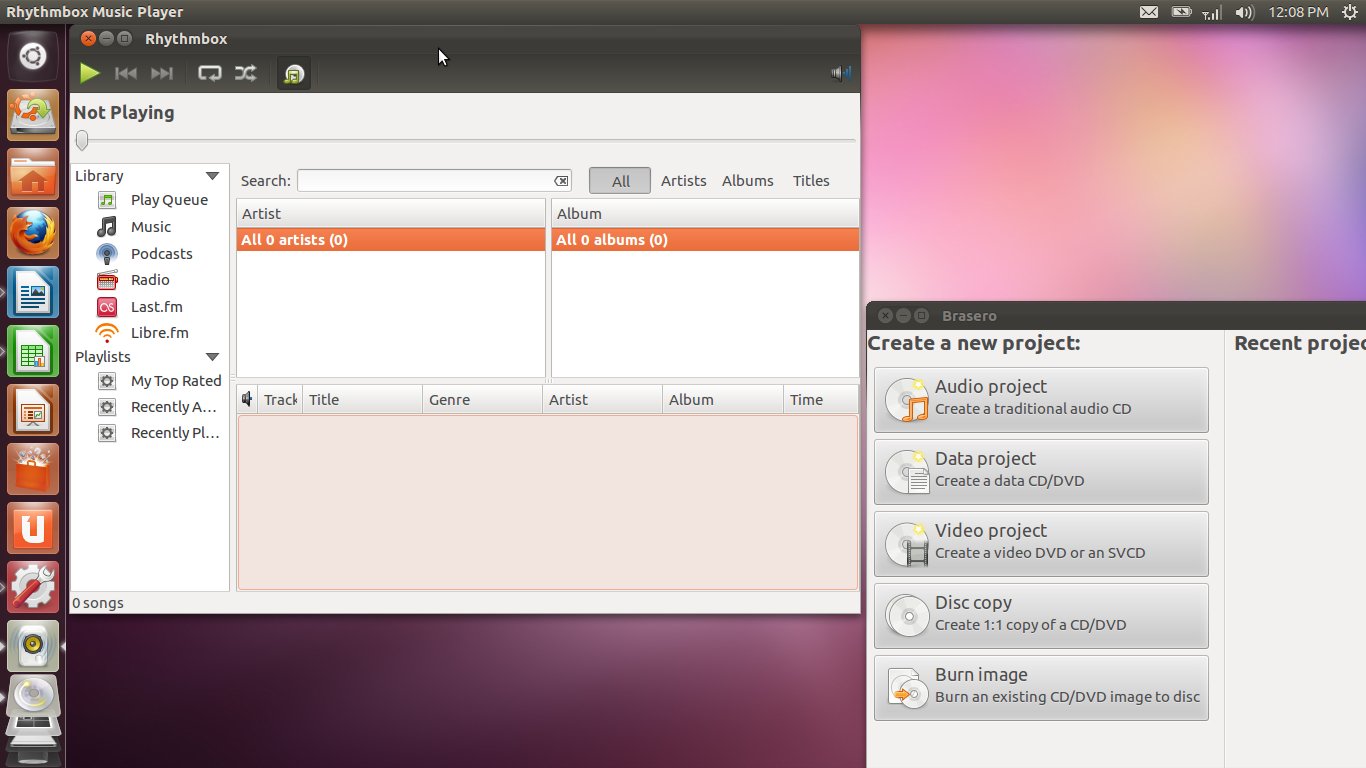The height and width of the screenshot is (768, 1366).
Task: Open Last.fm in the Library sidebar
Action: pyautogui.click(x=156, y=307)
